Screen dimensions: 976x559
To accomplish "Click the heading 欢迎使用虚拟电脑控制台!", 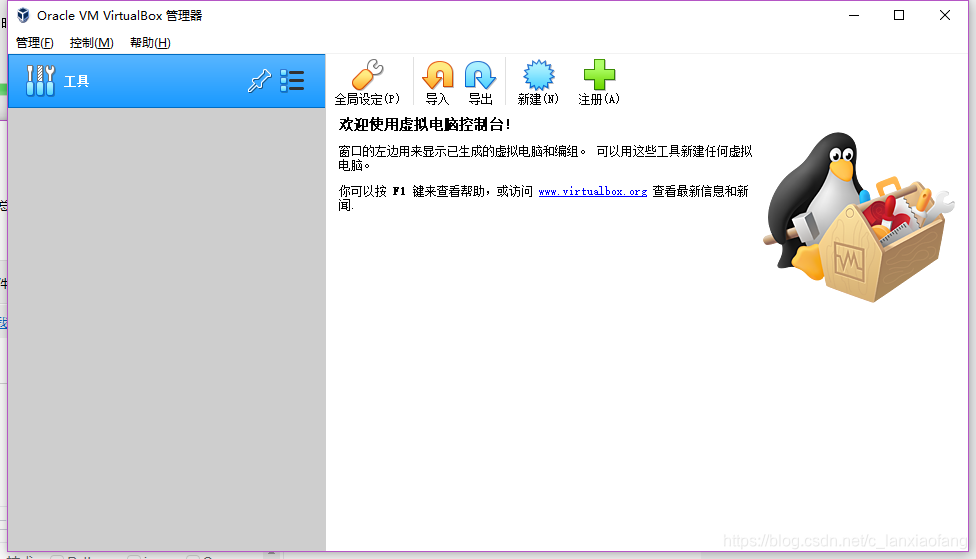I will (x=424, y=124).
